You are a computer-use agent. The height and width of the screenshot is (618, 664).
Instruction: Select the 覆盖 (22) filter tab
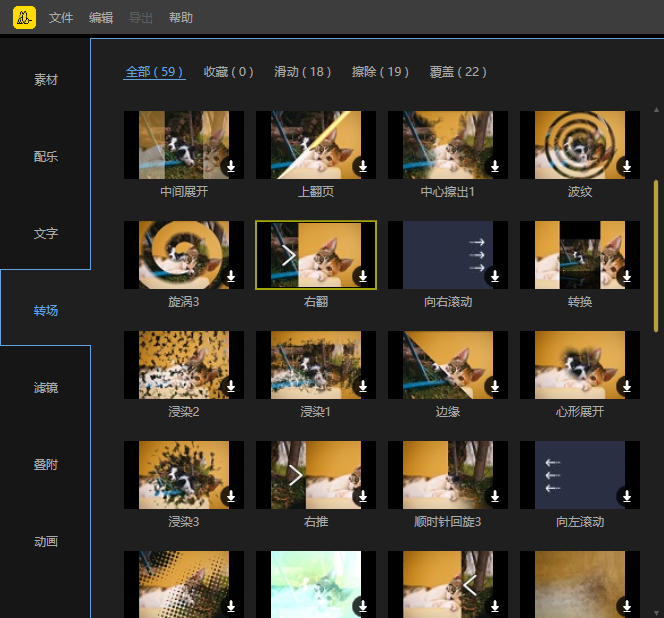[x=458, y=72]
